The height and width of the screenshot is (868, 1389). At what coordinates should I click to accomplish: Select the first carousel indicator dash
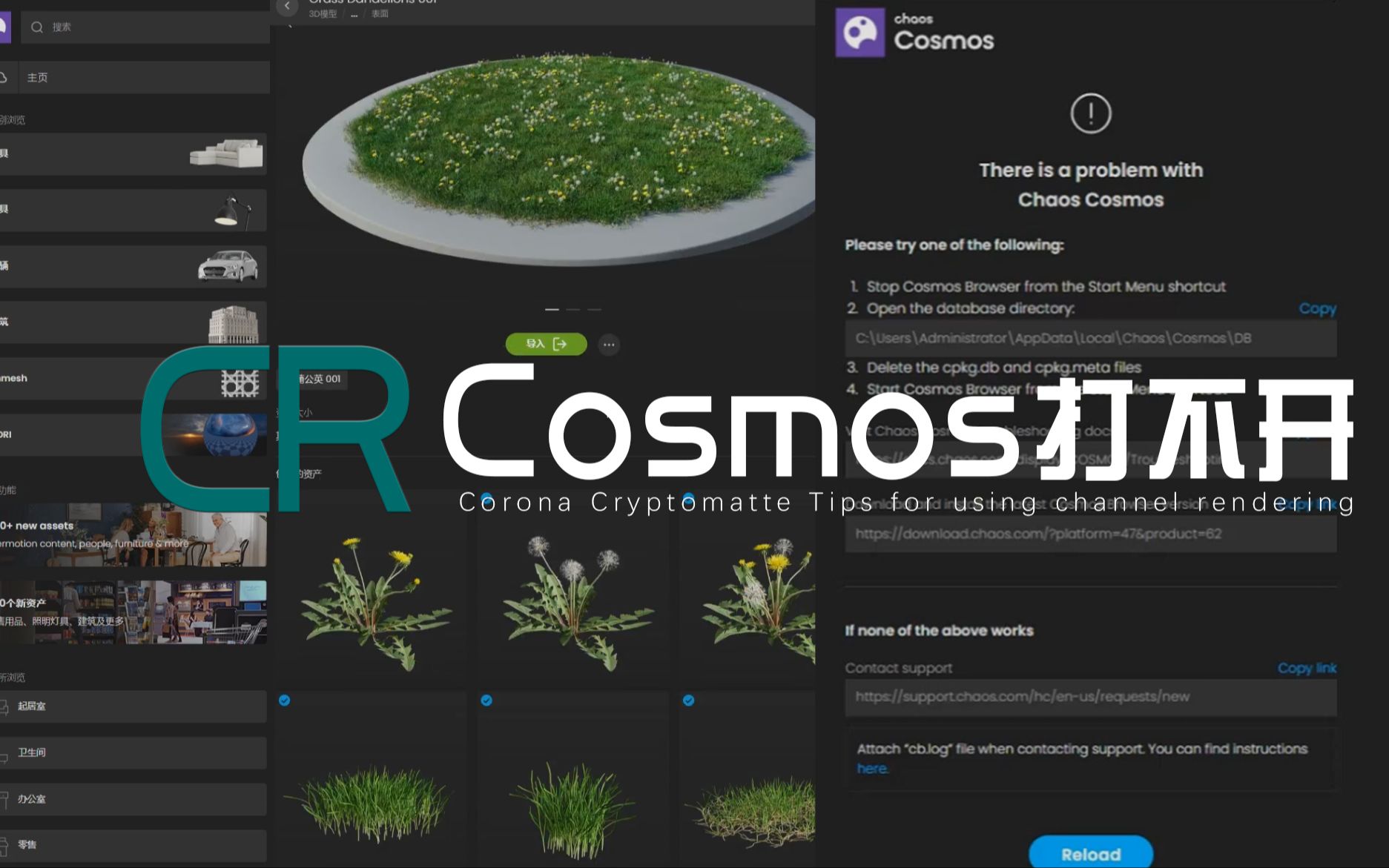click(x=552, y=309)
